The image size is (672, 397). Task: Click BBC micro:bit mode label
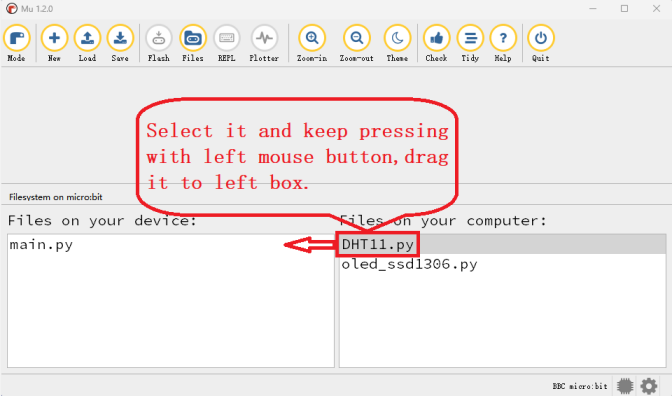tap(580, 386)
